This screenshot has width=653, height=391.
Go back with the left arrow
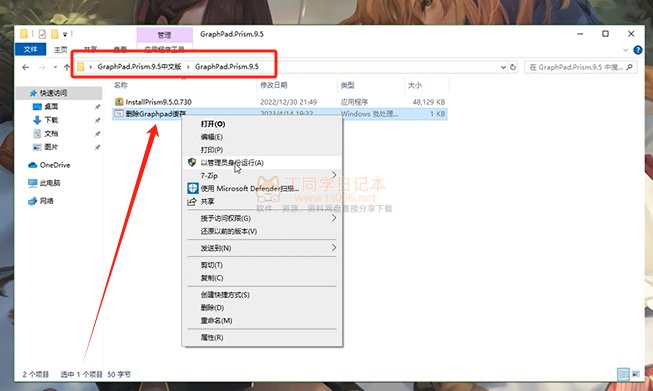pos(26,67)
